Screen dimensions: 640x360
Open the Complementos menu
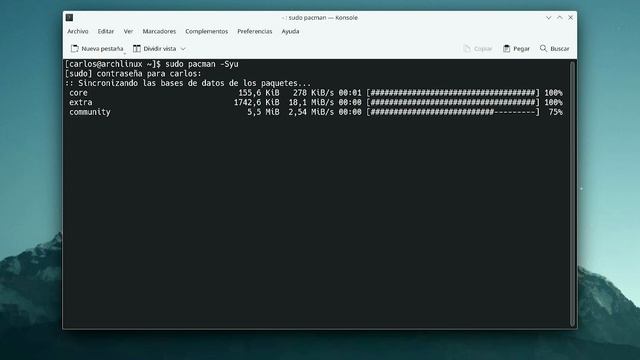(207, 31)
